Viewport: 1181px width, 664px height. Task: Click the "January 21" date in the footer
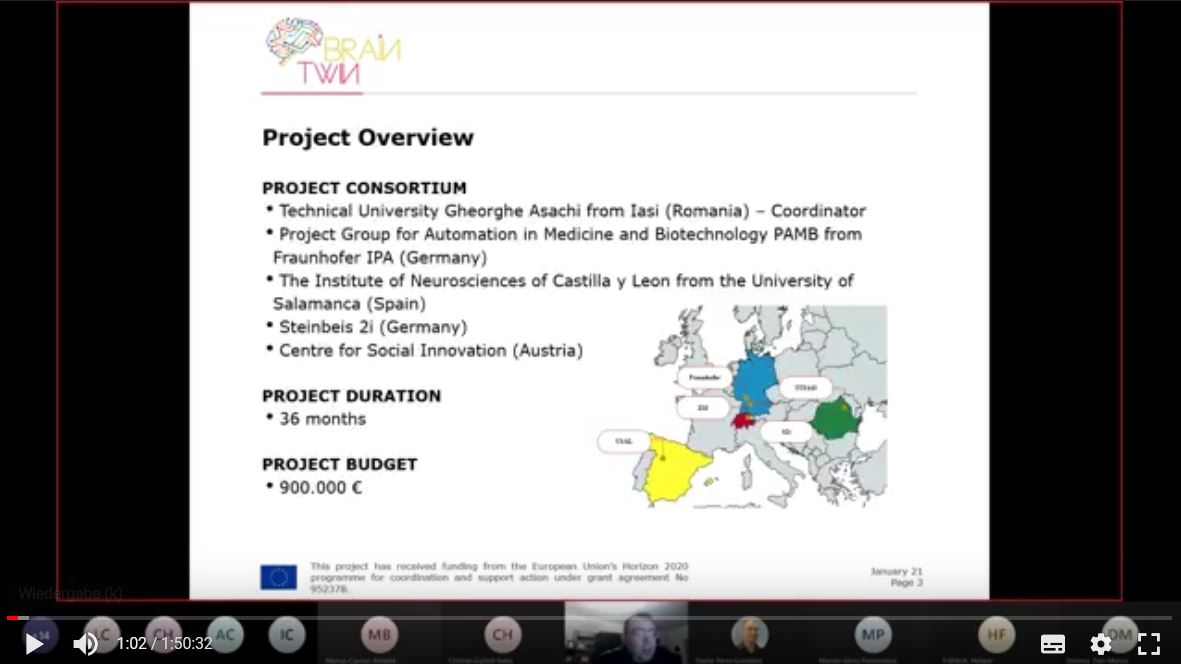(x=896, y=571)
